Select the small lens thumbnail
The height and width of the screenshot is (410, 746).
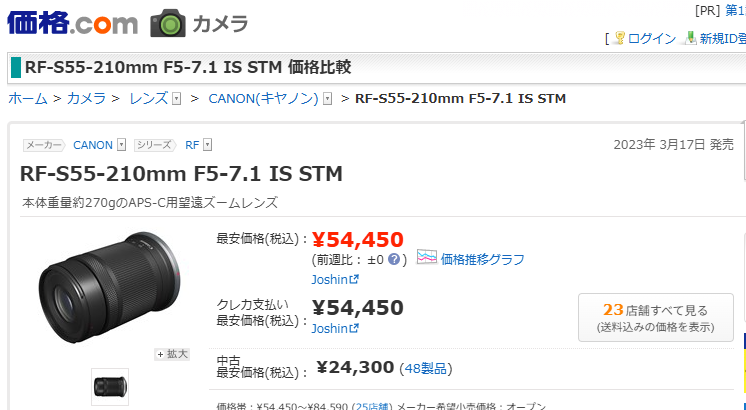click(110, 386)
